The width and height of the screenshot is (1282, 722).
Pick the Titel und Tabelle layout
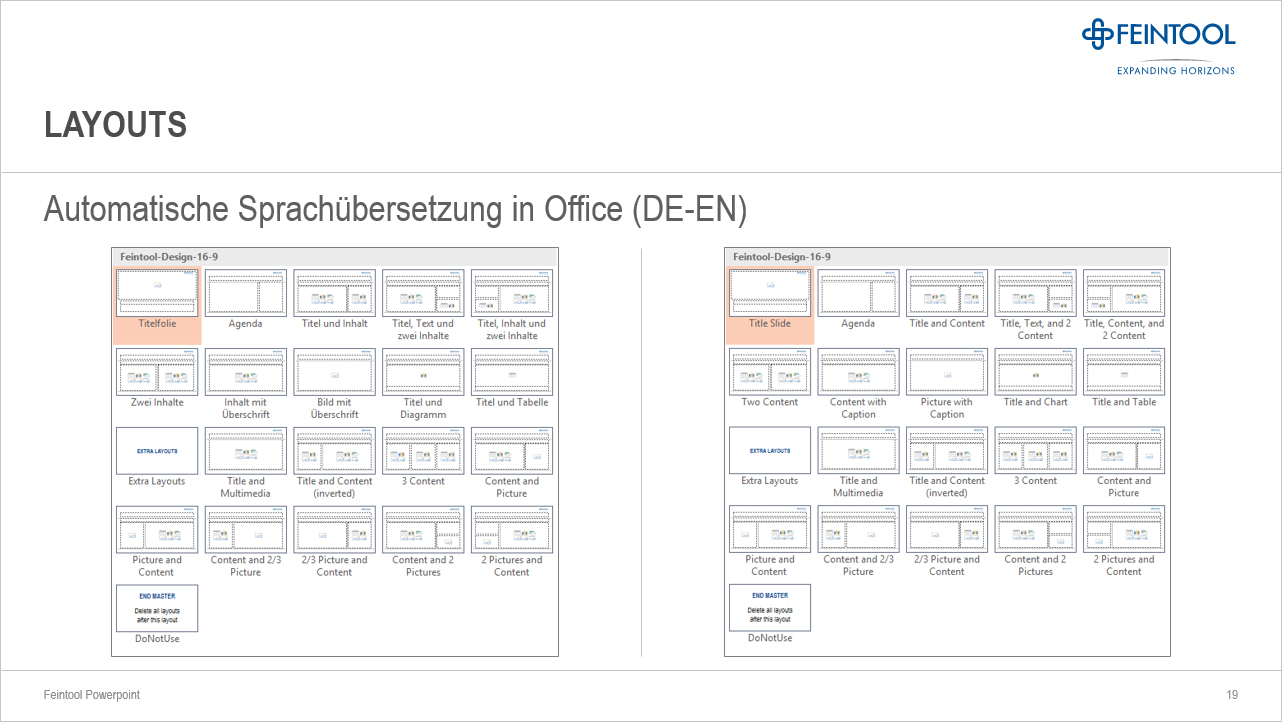(x=511, y=372)
